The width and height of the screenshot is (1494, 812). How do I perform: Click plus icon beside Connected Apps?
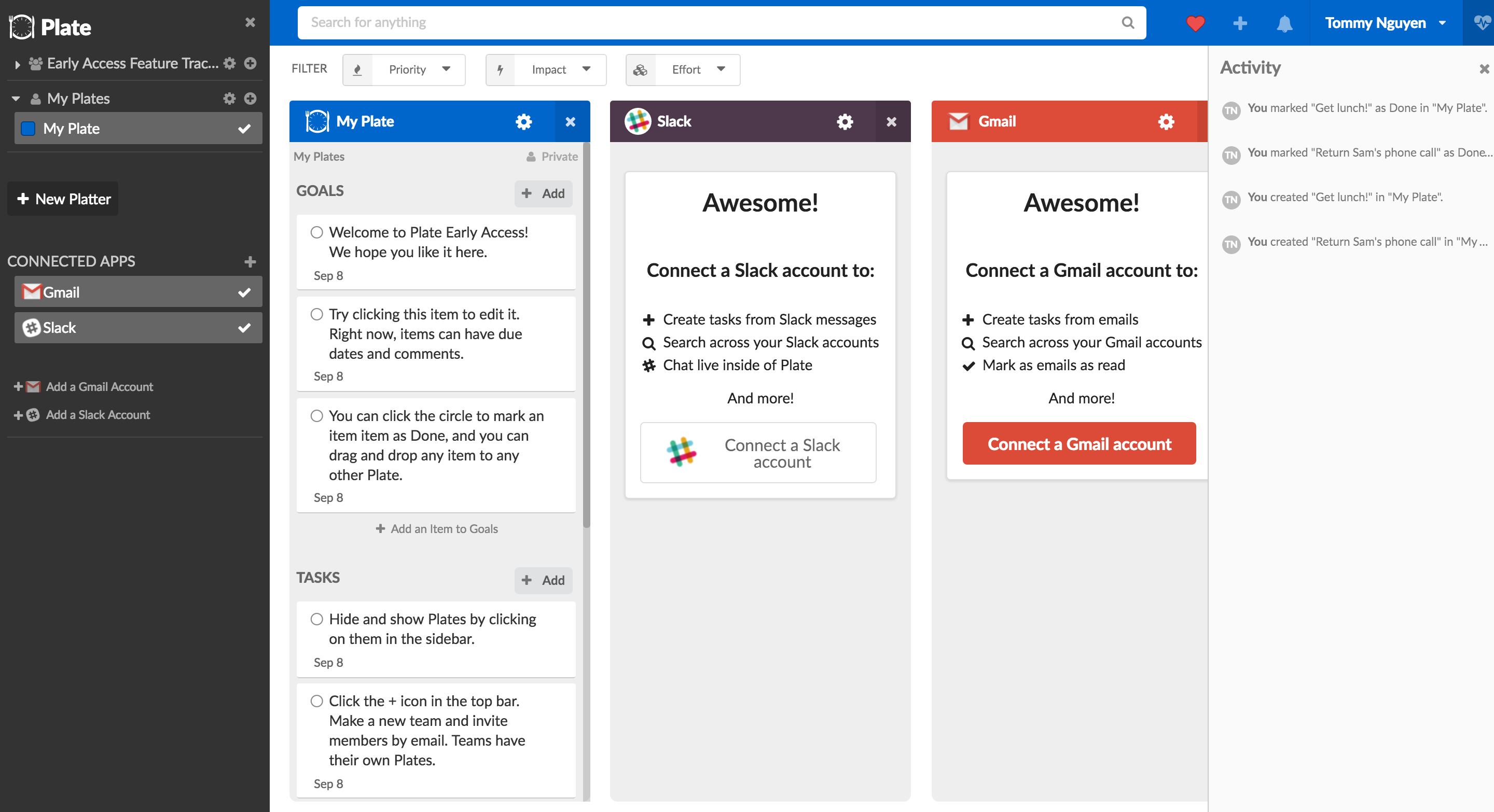point(250,262)
